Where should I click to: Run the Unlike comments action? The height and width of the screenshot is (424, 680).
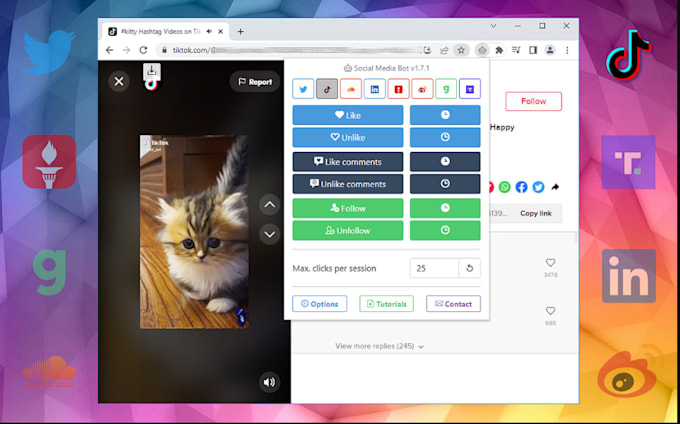(348, 184)
